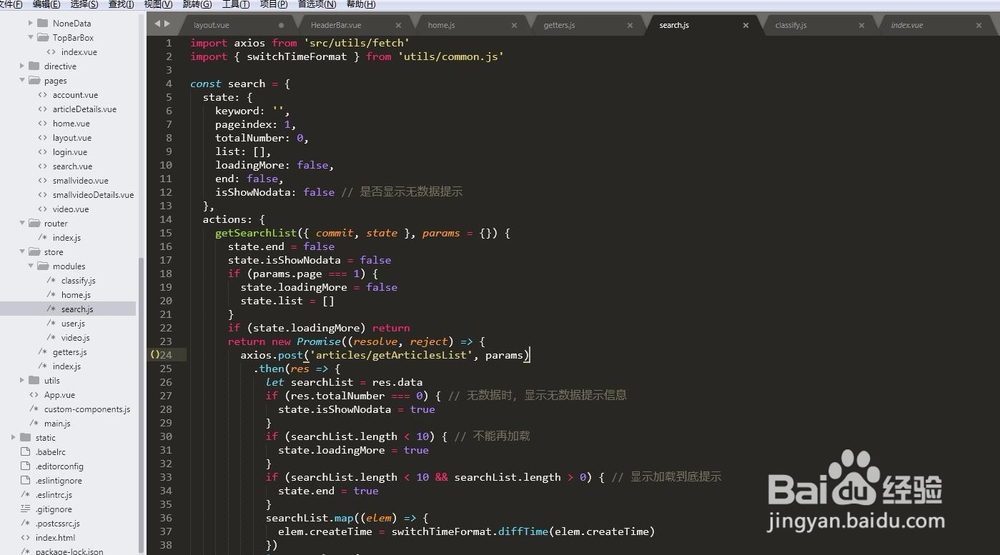Switch to the getters.js tab
Image resolution: width=1000 pixels, height=555 pixels.
(559, 26)
